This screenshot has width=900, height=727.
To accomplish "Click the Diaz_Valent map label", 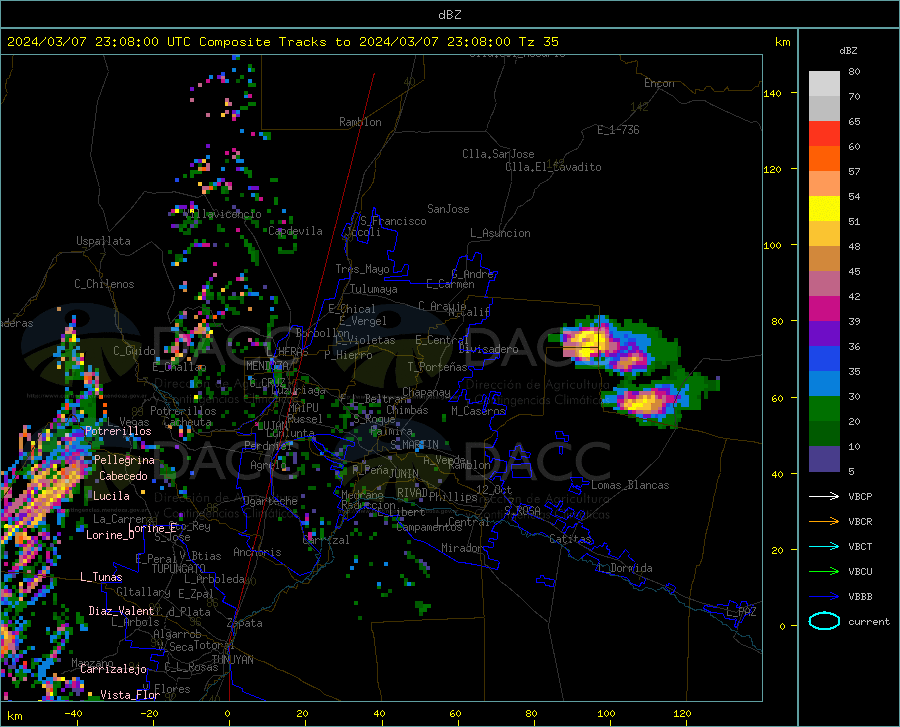I will [x=121, y=611].
